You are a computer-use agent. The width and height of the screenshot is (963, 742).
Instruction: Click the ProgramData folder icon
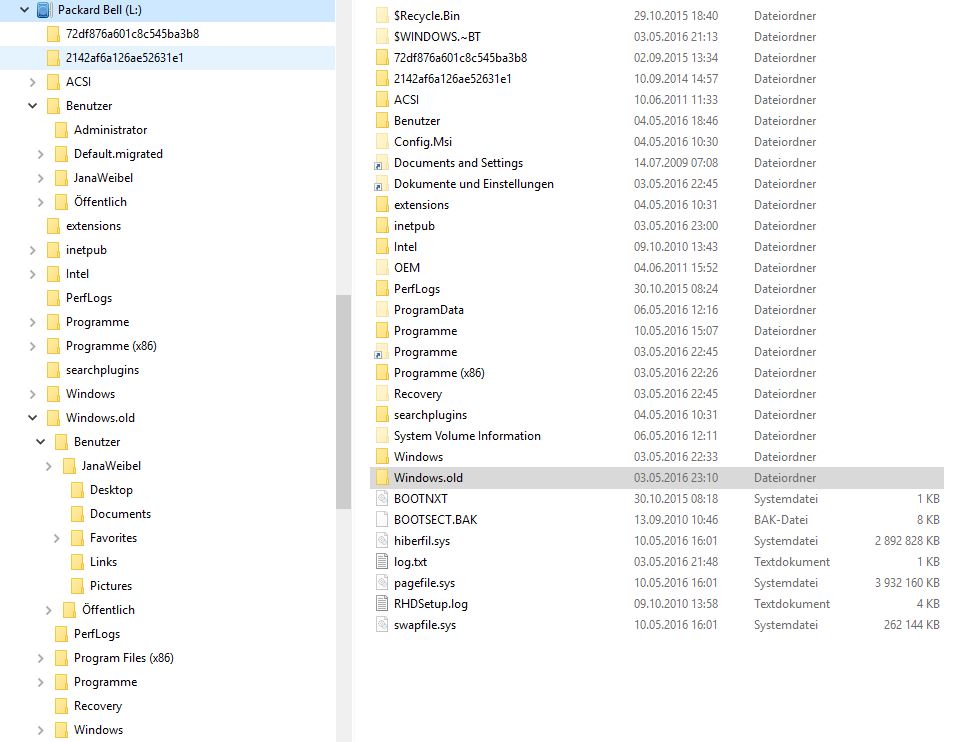tap(381, 310)
